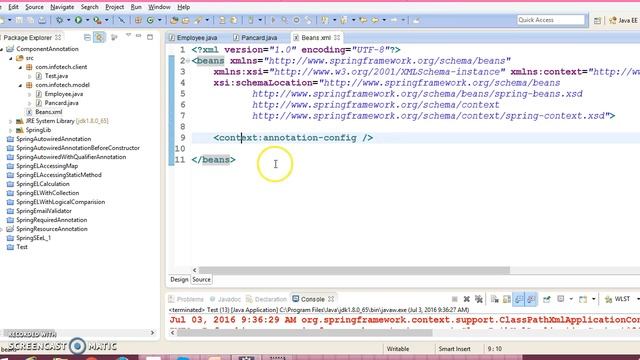640x360 pixels.
Task: Click Remove All Terminated Launches icon
Action: tap(479, 299)
